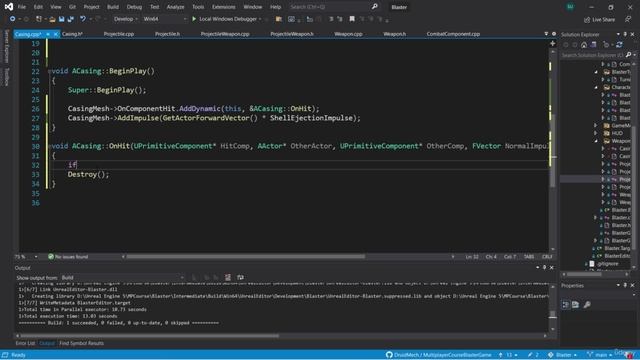The height and width of the screenshot is (360, 640).
Task: Click the Alphabetical sort icon in Properties
Action: pos(576,304)
